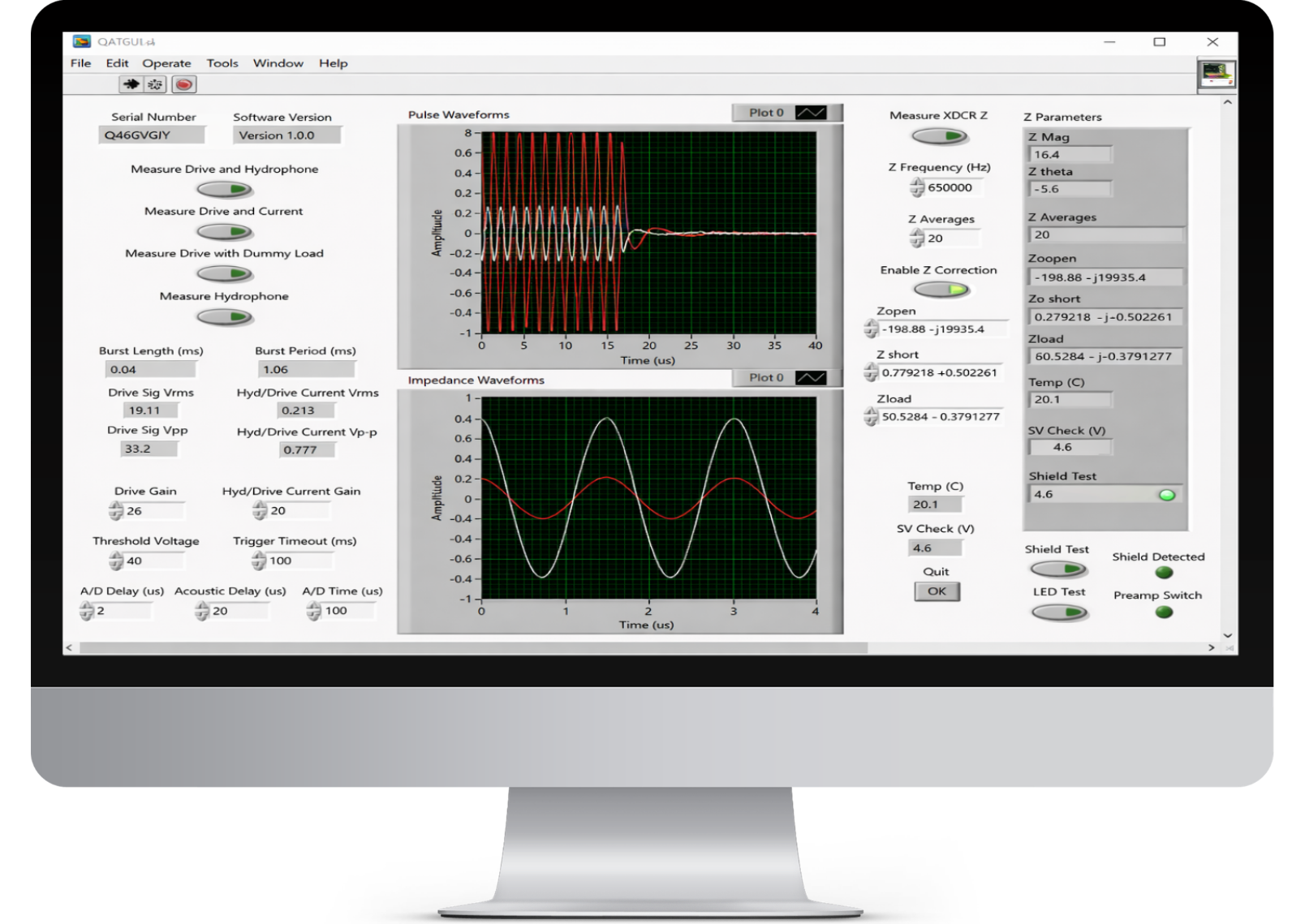Image resolution: width=1305 pixels, height=924 pixels.
Task: Click the Run arrow to start the VI
Action: point(131,84)
